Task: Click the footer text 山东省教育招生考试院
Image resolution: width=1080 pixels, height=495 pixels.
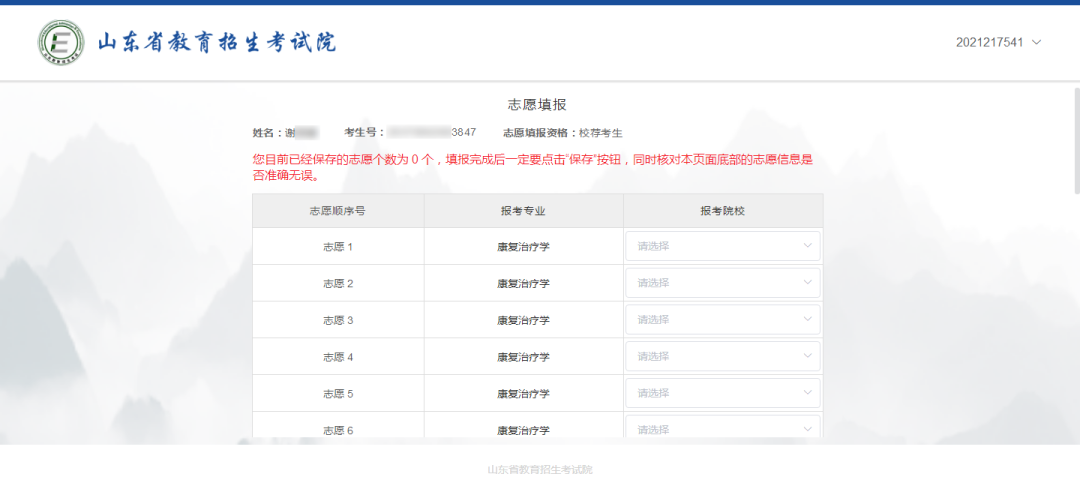Action: click(x=540, y=470)
